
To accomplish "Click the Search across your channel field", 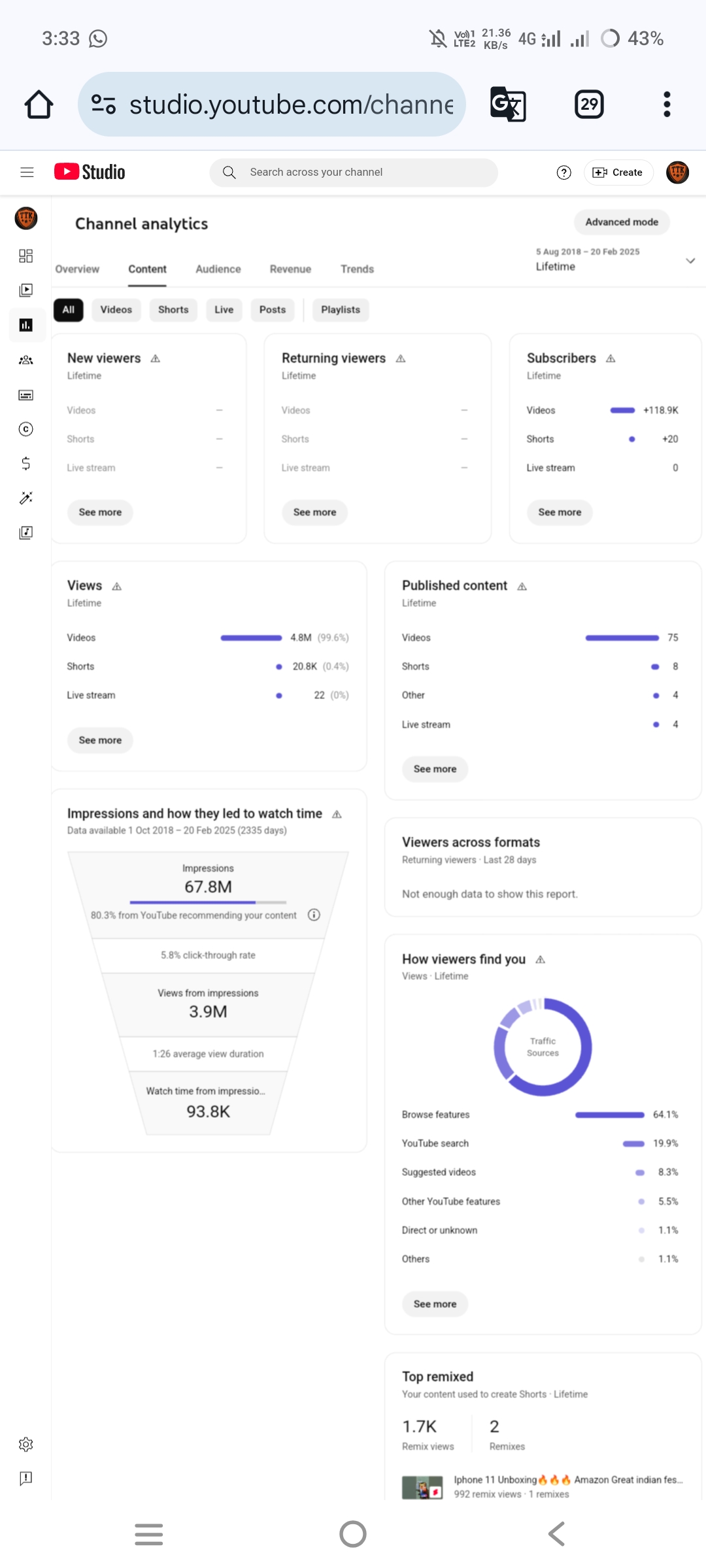I will point(354,172).
